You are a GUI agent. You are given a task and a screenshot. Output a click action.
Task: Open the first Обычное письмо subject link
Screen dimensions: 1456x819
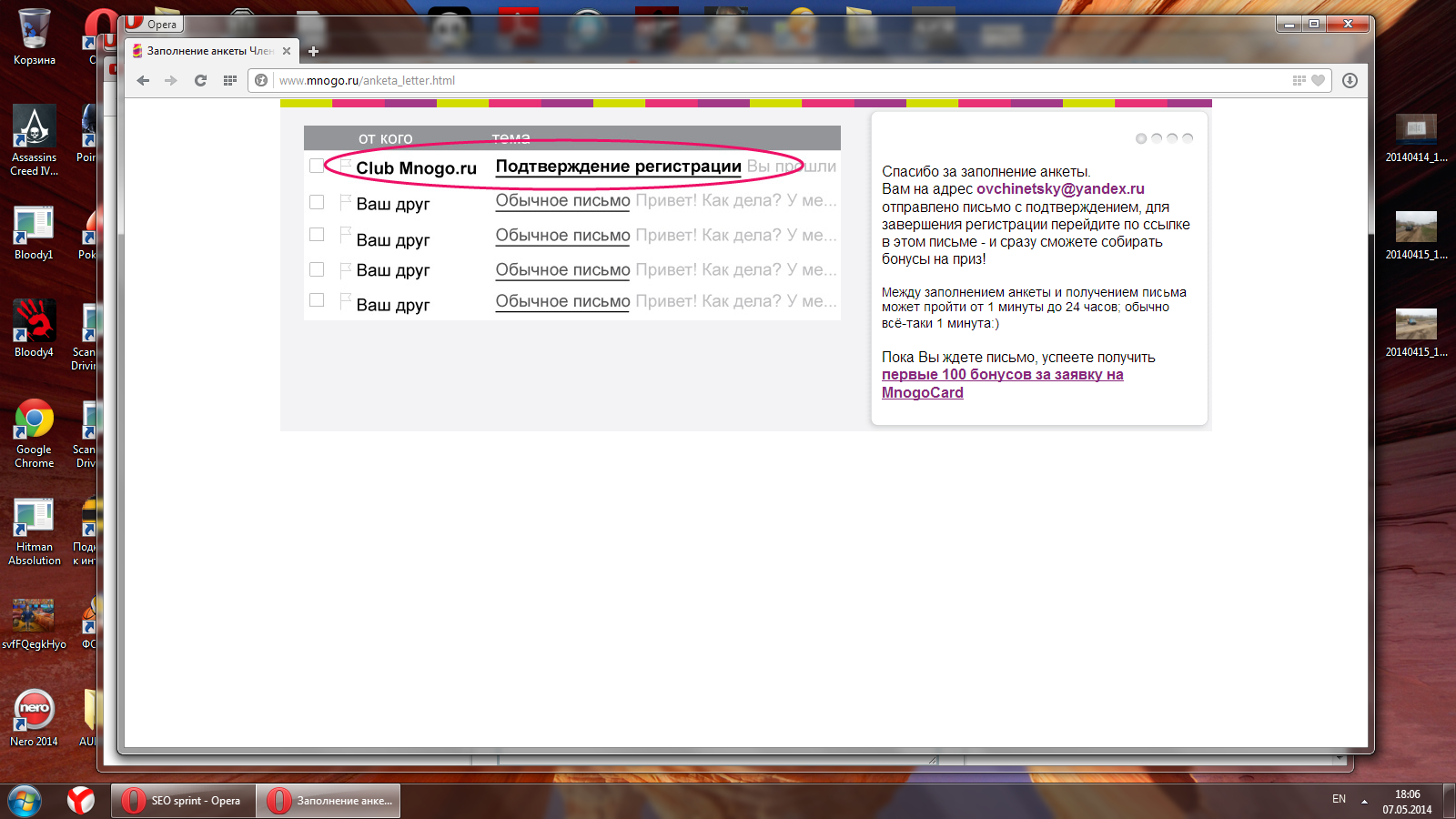pos(562,201)
